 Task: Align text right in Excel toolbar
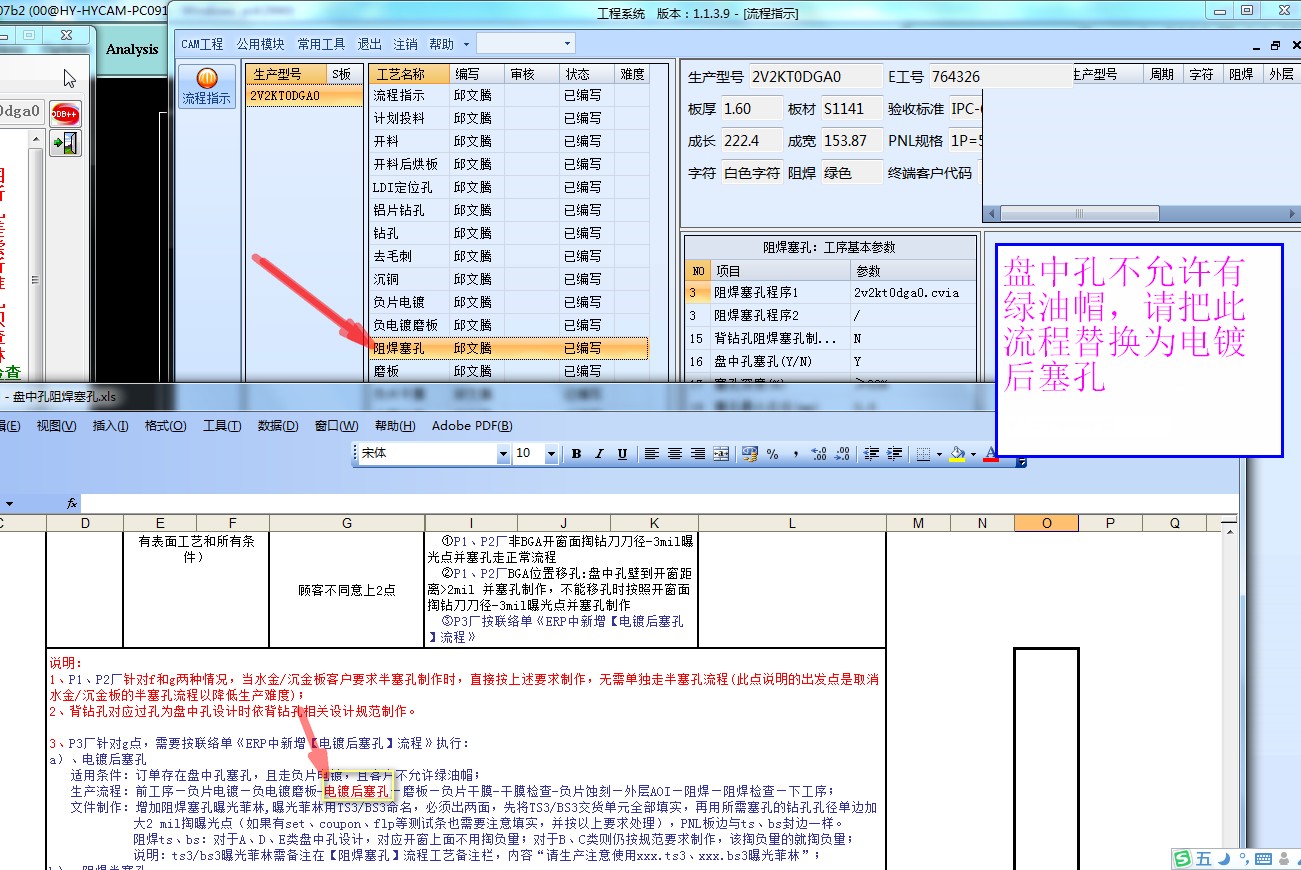697,453
